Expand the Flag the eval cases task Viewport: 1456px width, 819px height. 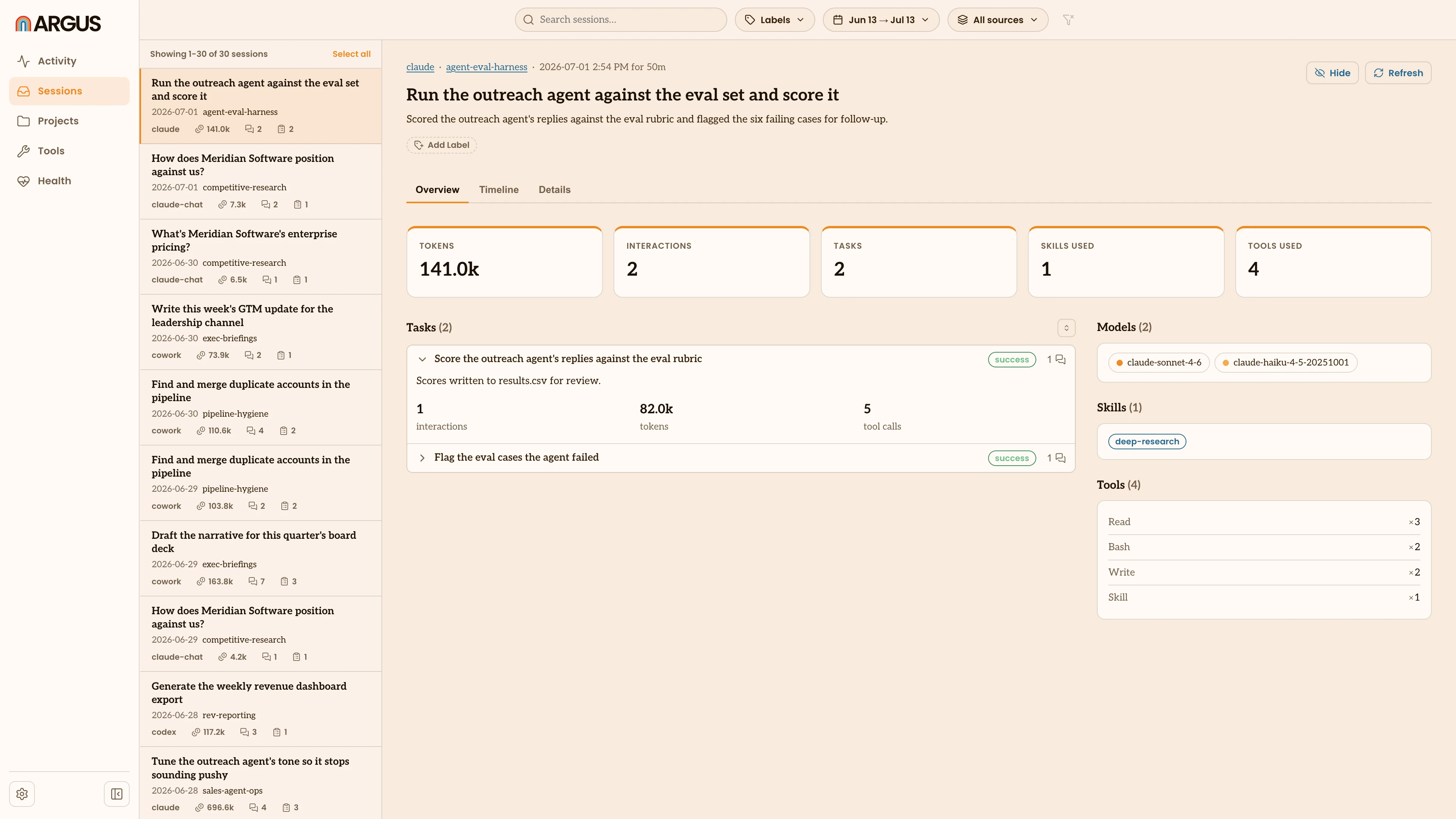[x=422, y=458]
